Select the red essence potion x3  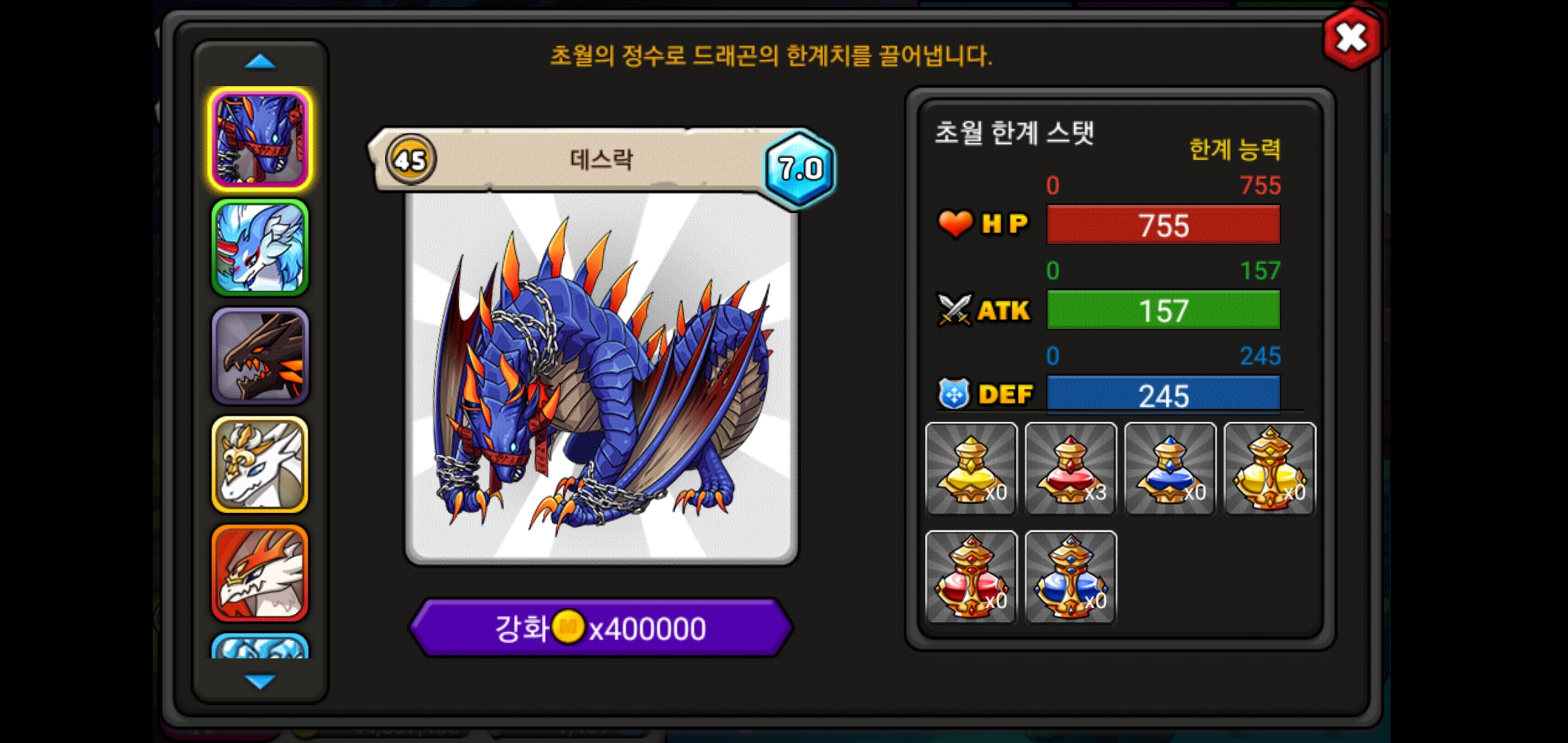click(x=1071, y=469)
